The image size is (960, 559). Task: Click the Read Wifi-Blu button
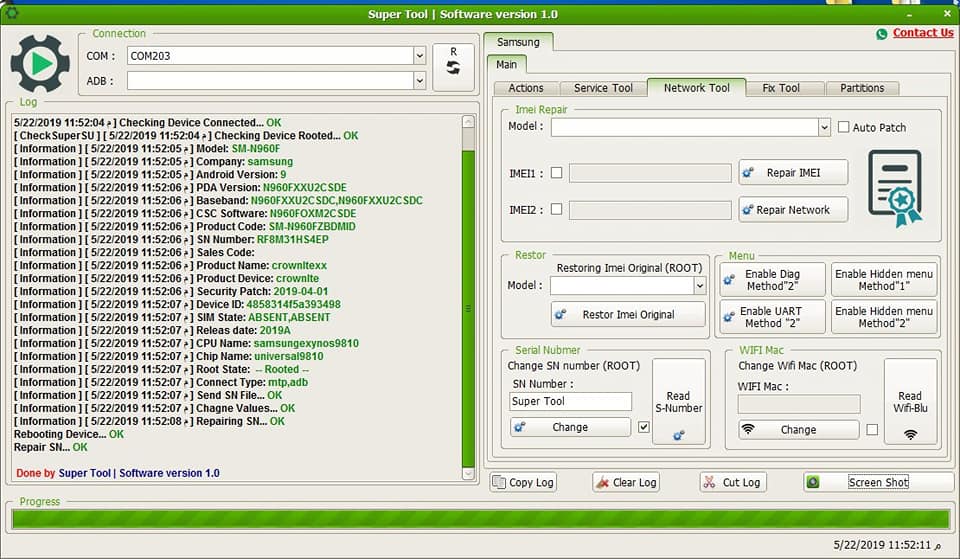[x=910, y=402]
